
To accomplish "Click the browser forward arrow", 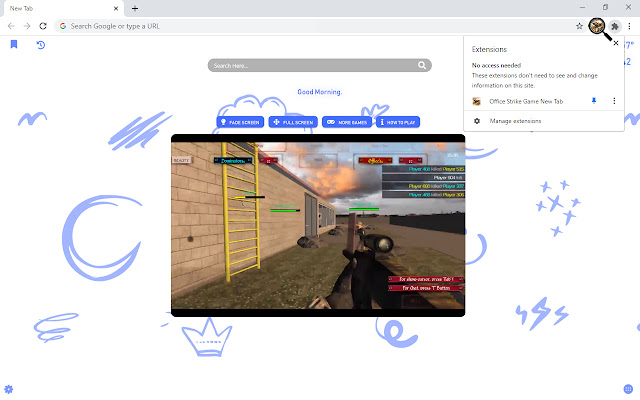I will coord(27,26).
